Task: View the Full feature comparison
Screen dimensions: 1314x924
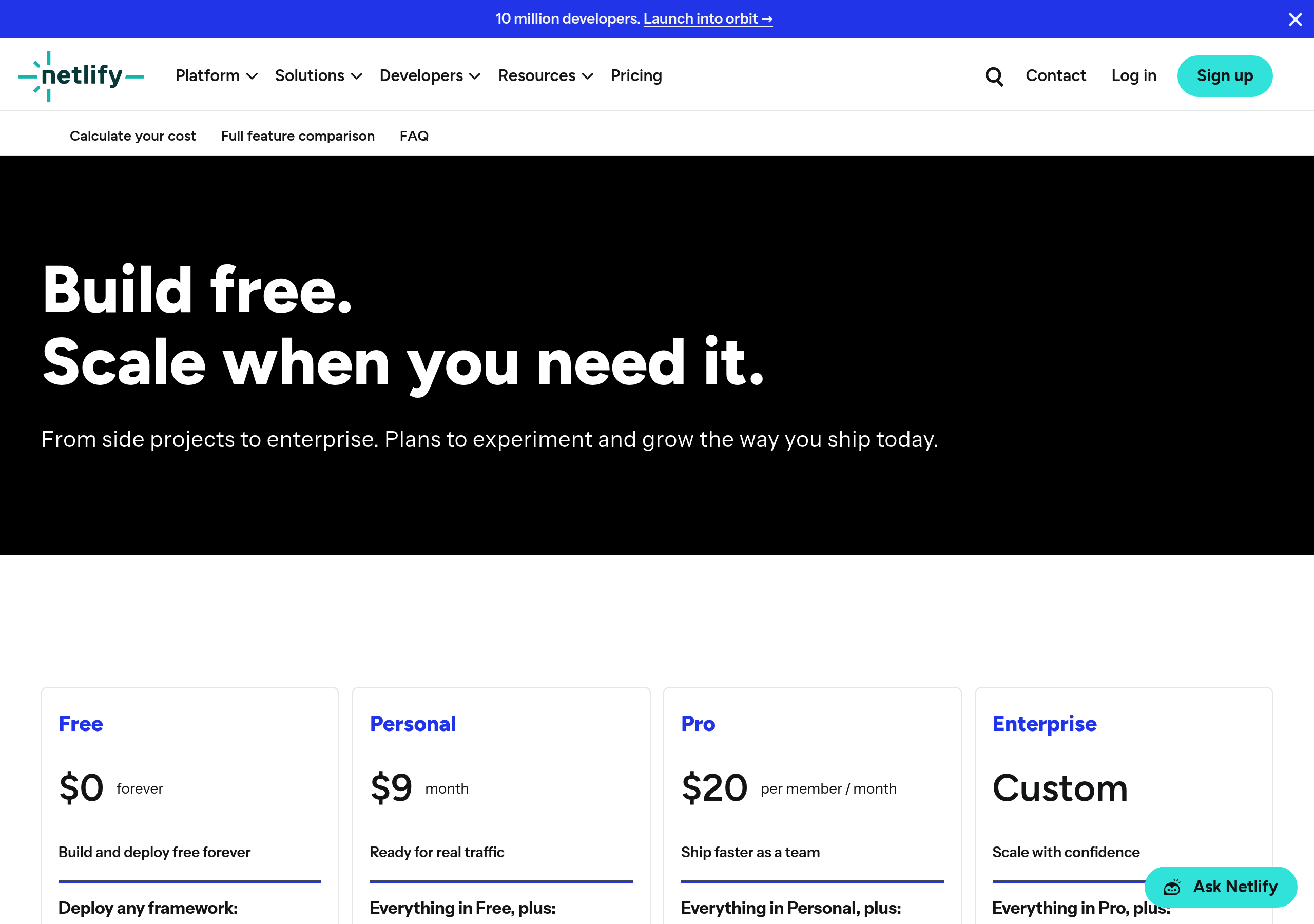Action: click(298, 136)
